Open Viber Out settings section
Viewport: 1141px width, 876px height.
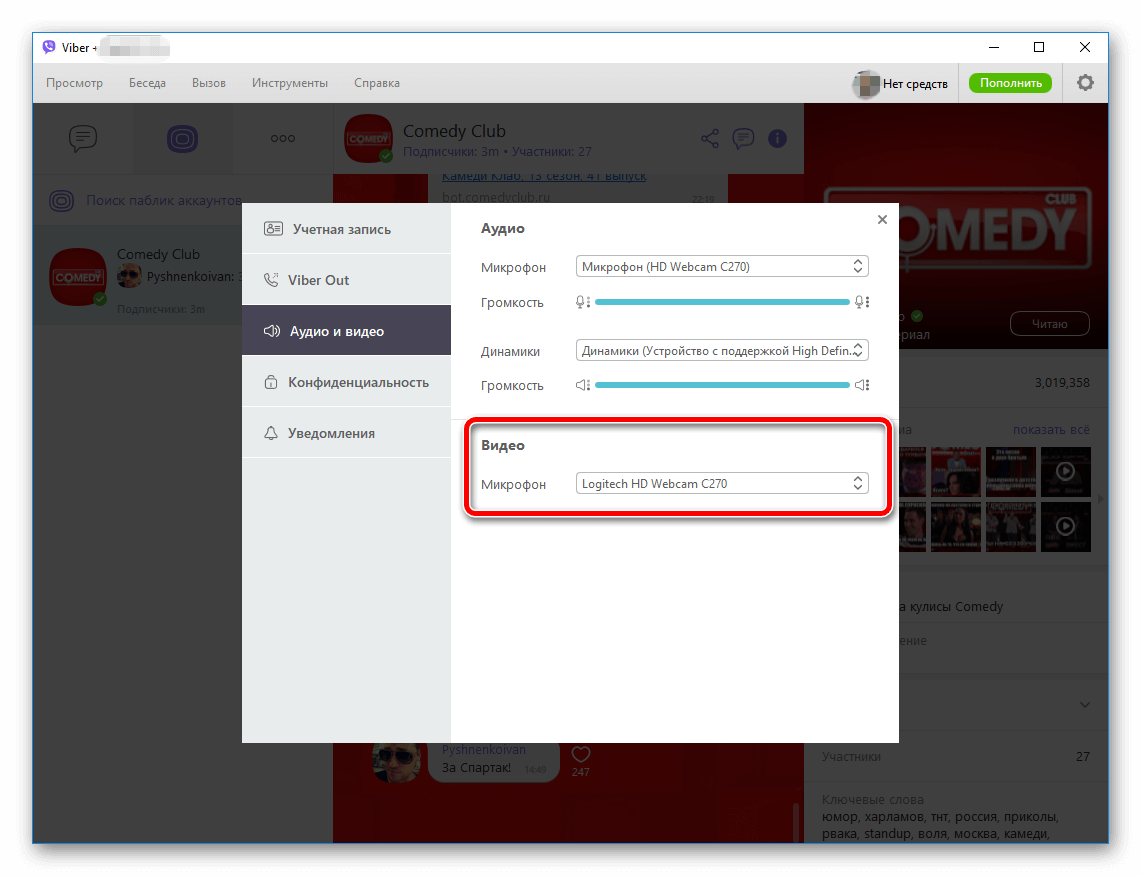346,279
